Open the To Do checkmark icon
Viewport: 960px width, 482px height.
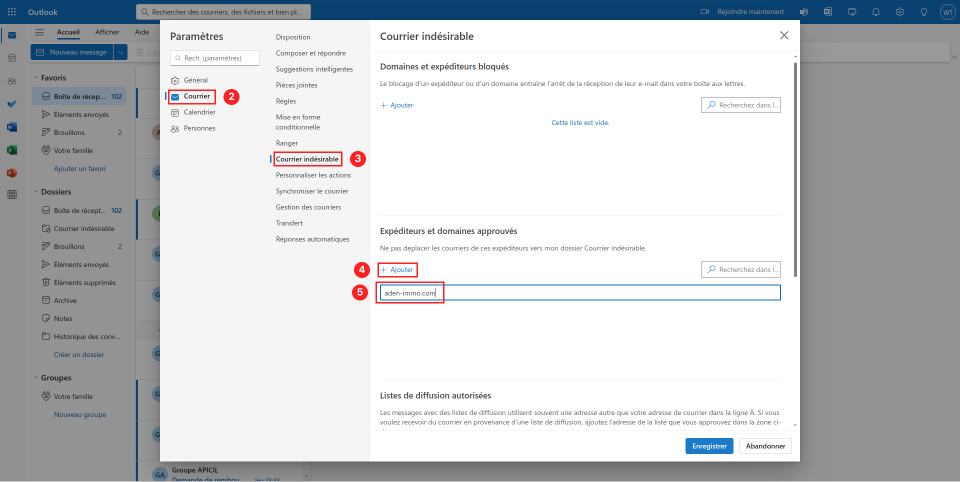click(12, 104)
